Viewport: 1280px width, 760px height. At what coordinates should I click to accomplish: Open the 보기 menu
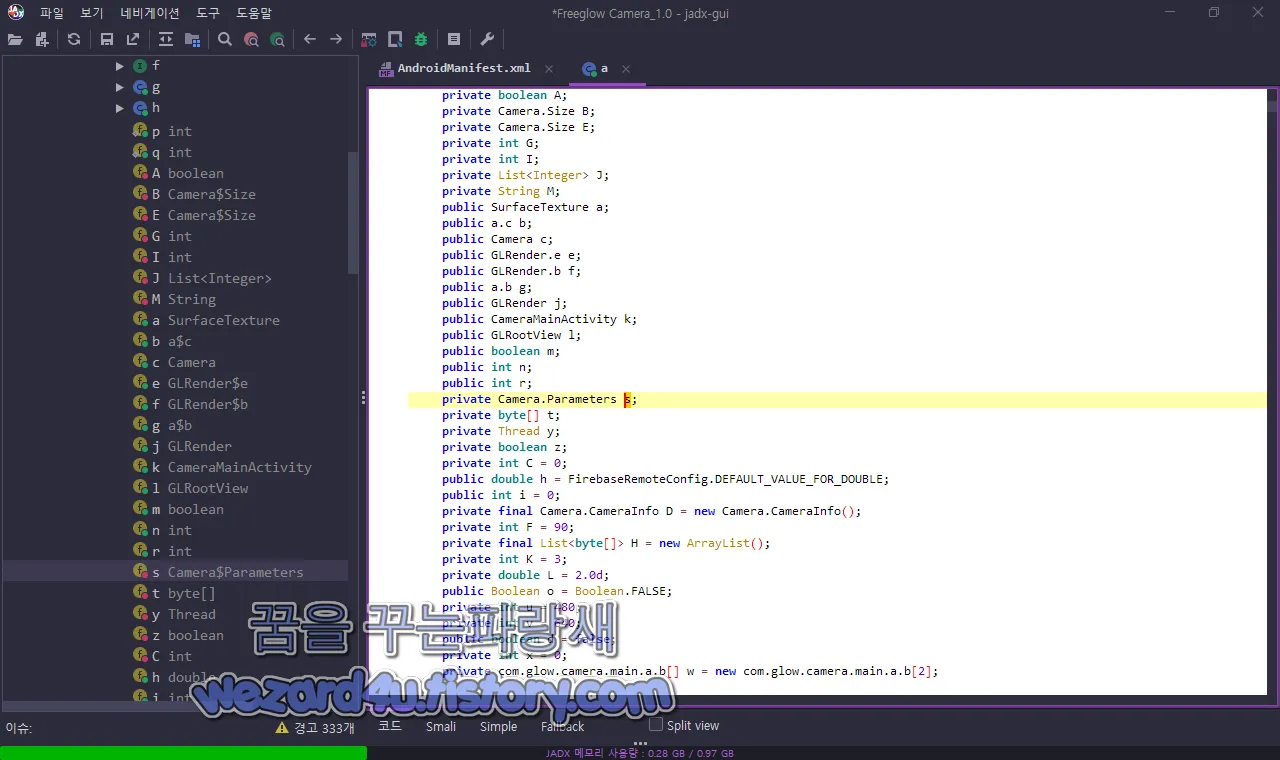tap(92, 13)
